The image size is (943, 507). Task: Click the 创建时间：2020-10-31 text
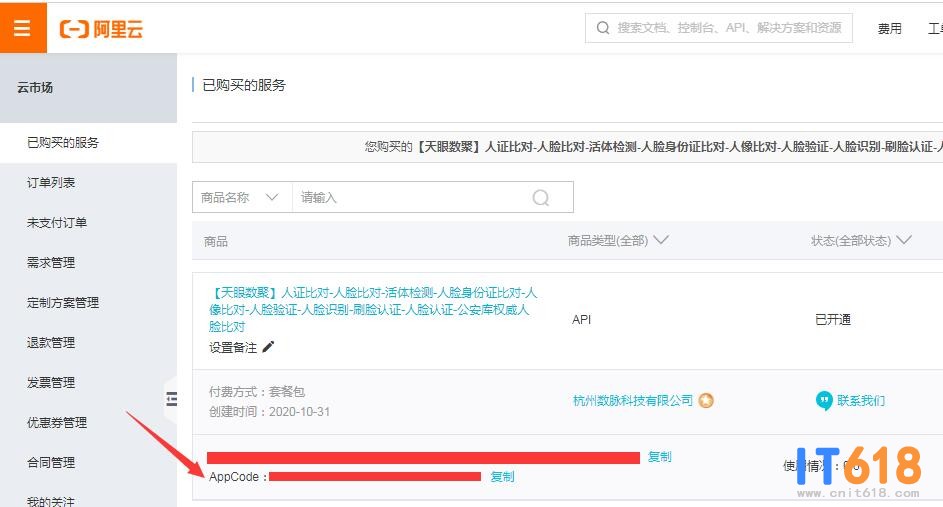coord(269,411)
